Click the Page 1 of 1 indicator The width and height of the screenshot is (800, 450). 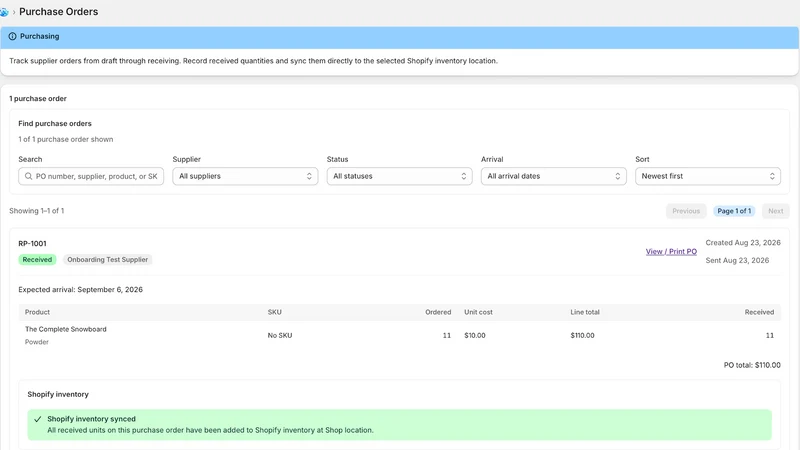734,211
